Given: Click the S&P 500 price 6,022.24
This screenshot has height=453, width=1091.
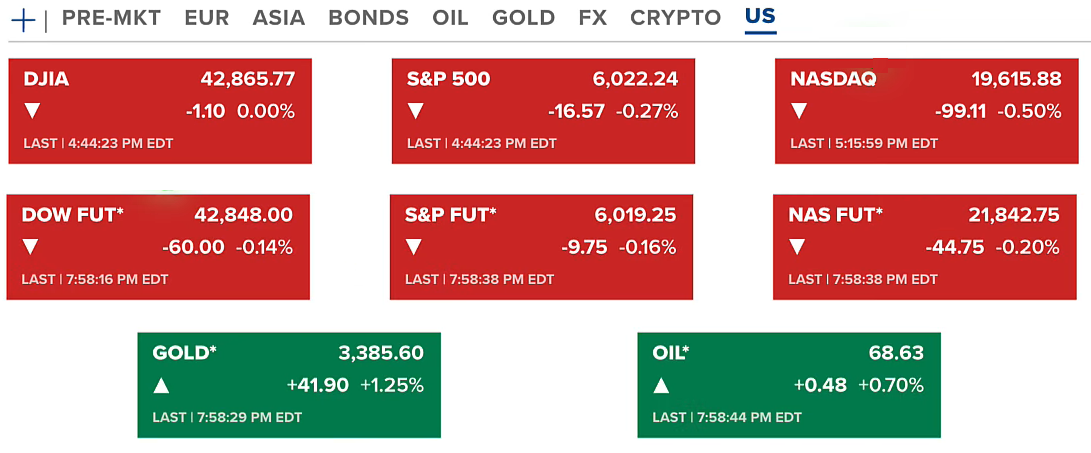Looking at the screenshot, I should click(636, 79).
